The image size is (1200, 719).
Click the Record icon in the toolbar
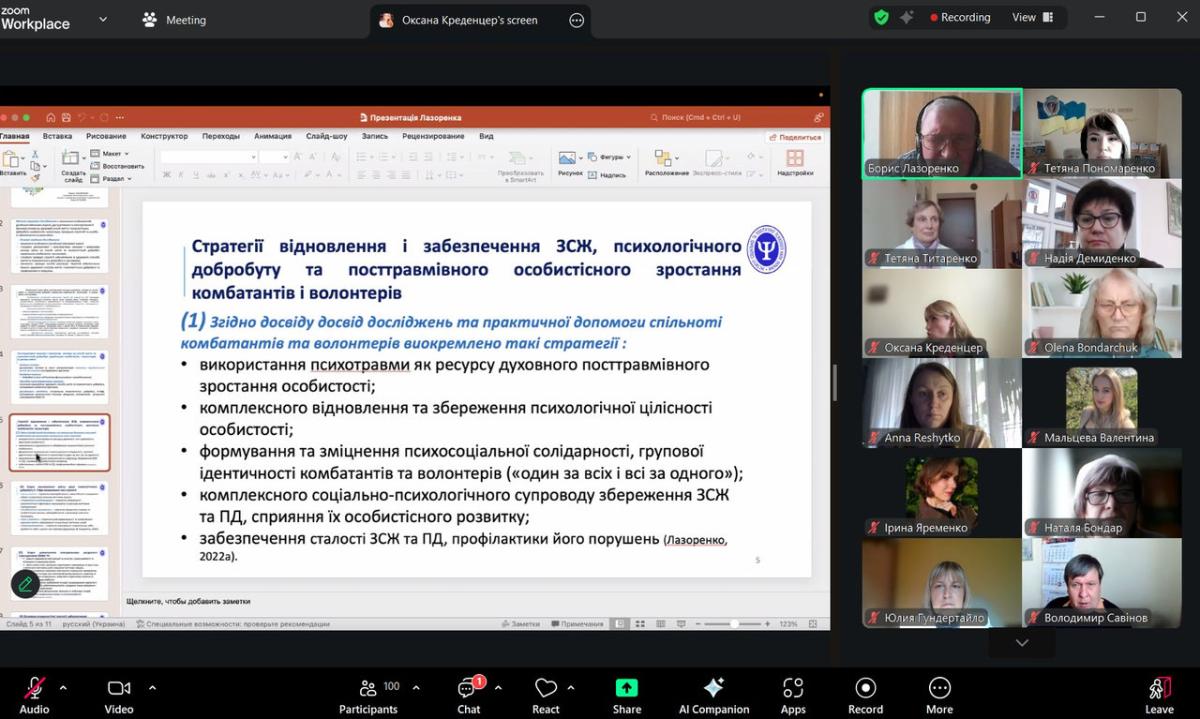pyautogui.click(x=865, y=688)
